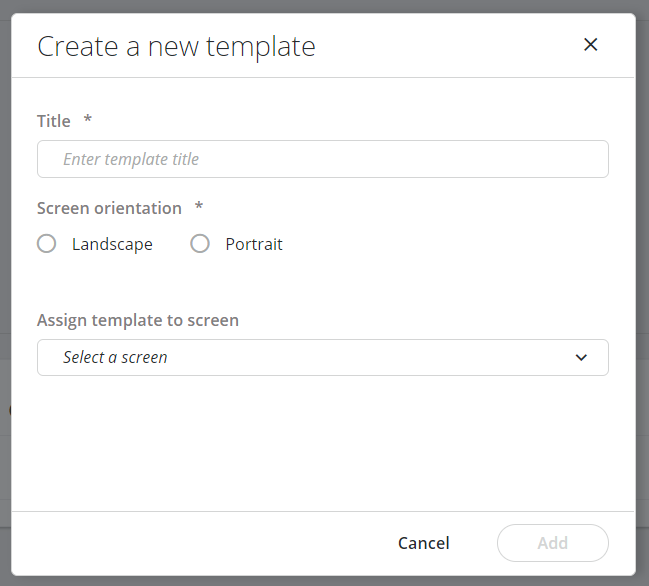Click the Enter template title placeholder
This screenshot has height=586, width=649.
(x=131, y=159)
